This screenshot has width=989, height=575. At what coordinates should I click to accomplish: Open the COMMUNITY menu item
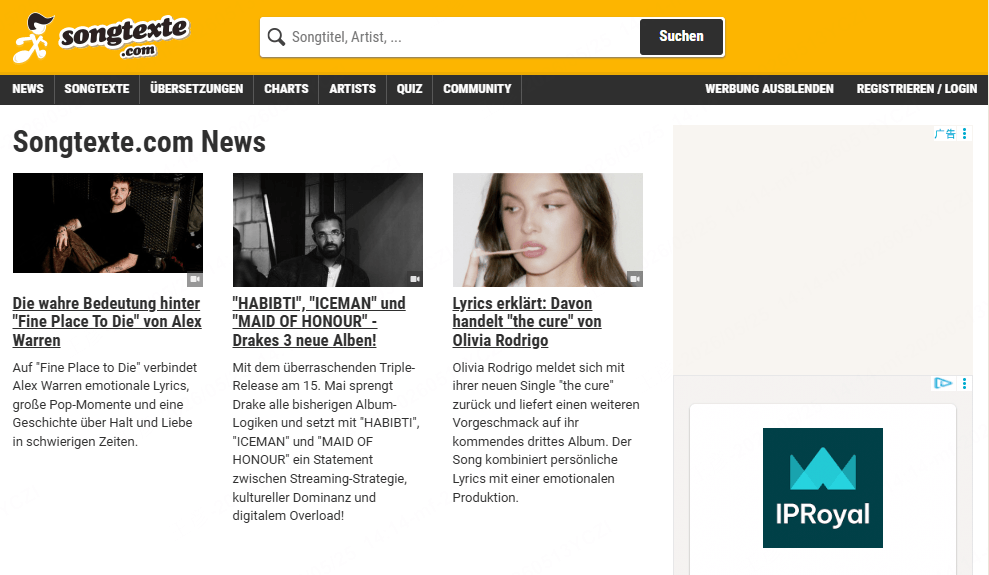[477, 89]
